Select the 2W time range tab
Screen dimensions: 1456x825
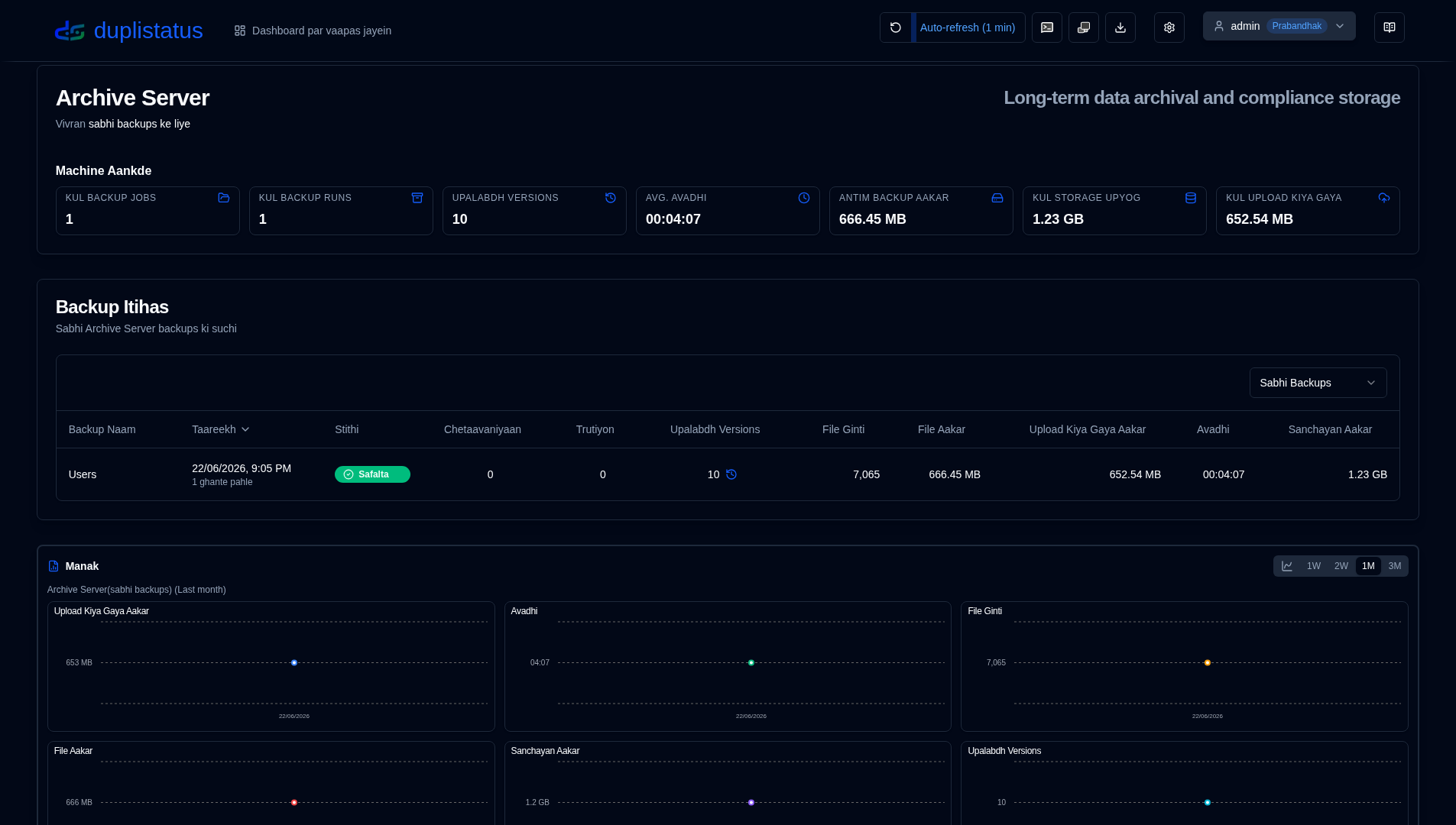[1341, 566]
